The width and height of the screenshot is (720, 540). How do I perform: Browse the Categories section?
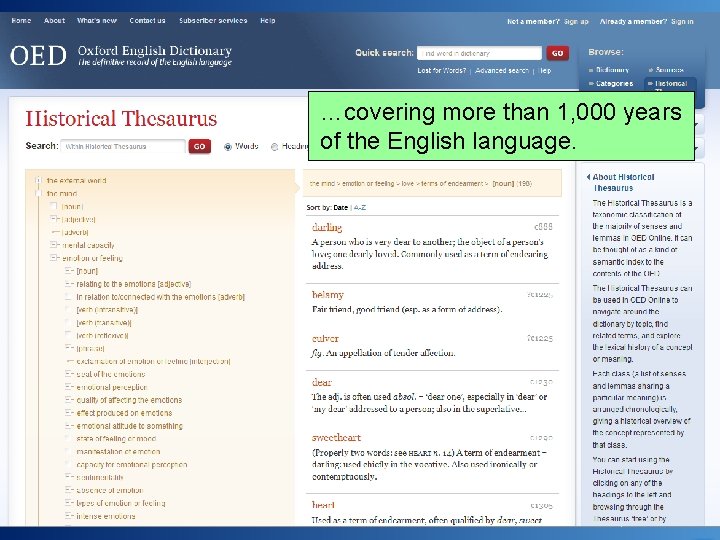click(x=614, y=84)
